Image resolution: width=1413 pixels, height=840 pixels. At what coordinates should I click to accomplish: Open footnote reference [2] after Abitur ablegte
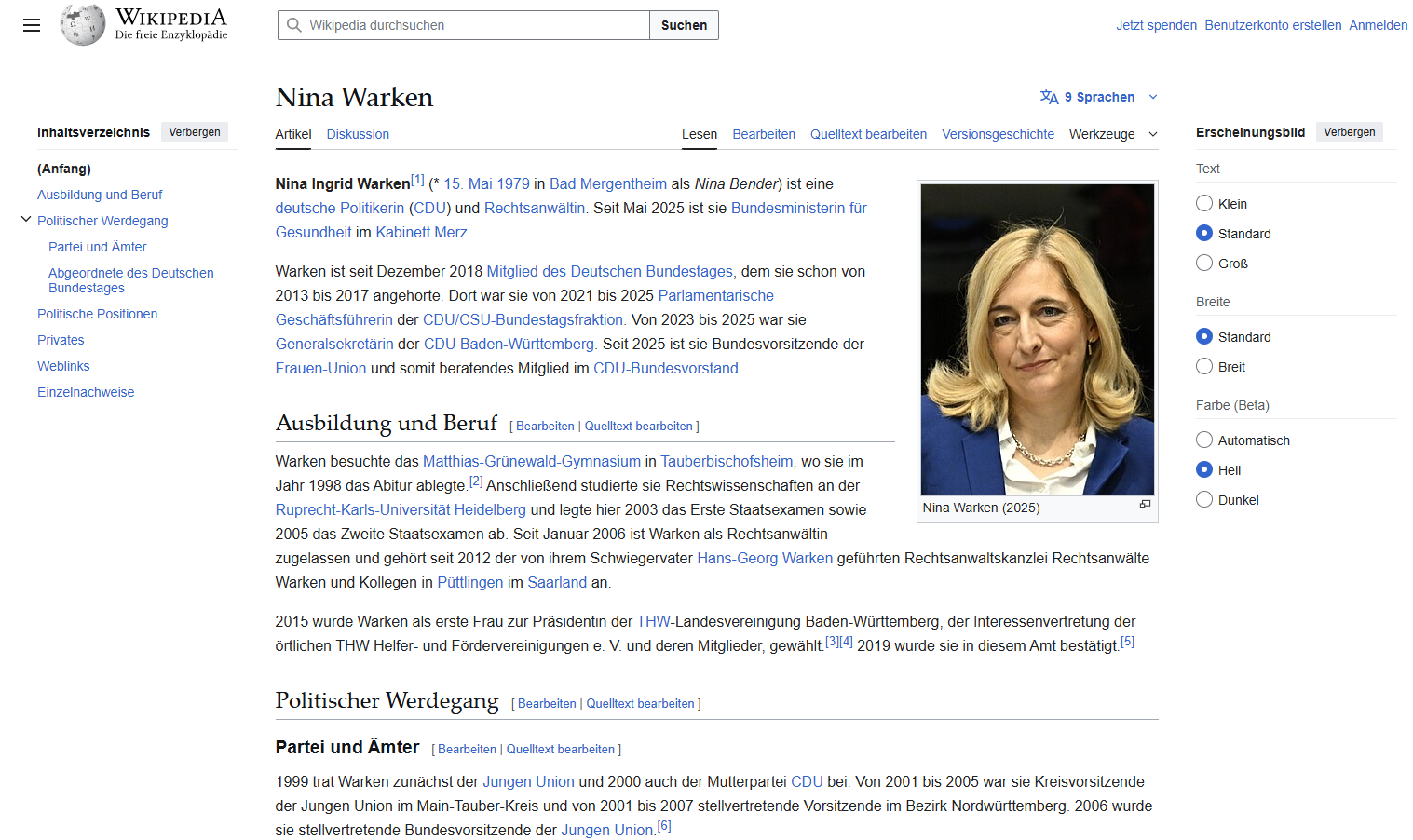476,481
